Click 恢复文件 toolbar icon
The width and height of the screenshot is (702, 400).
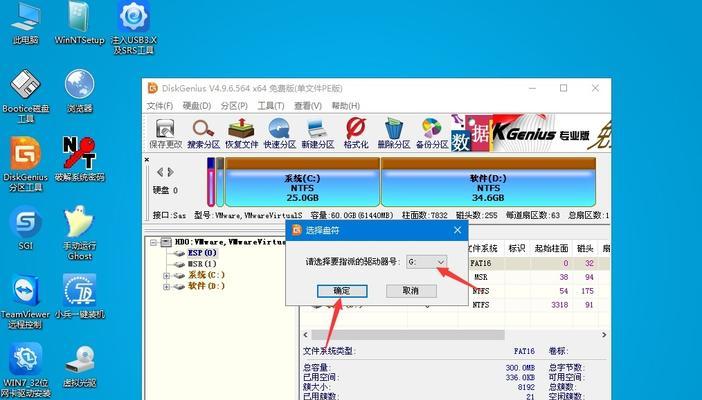point(241,133)
